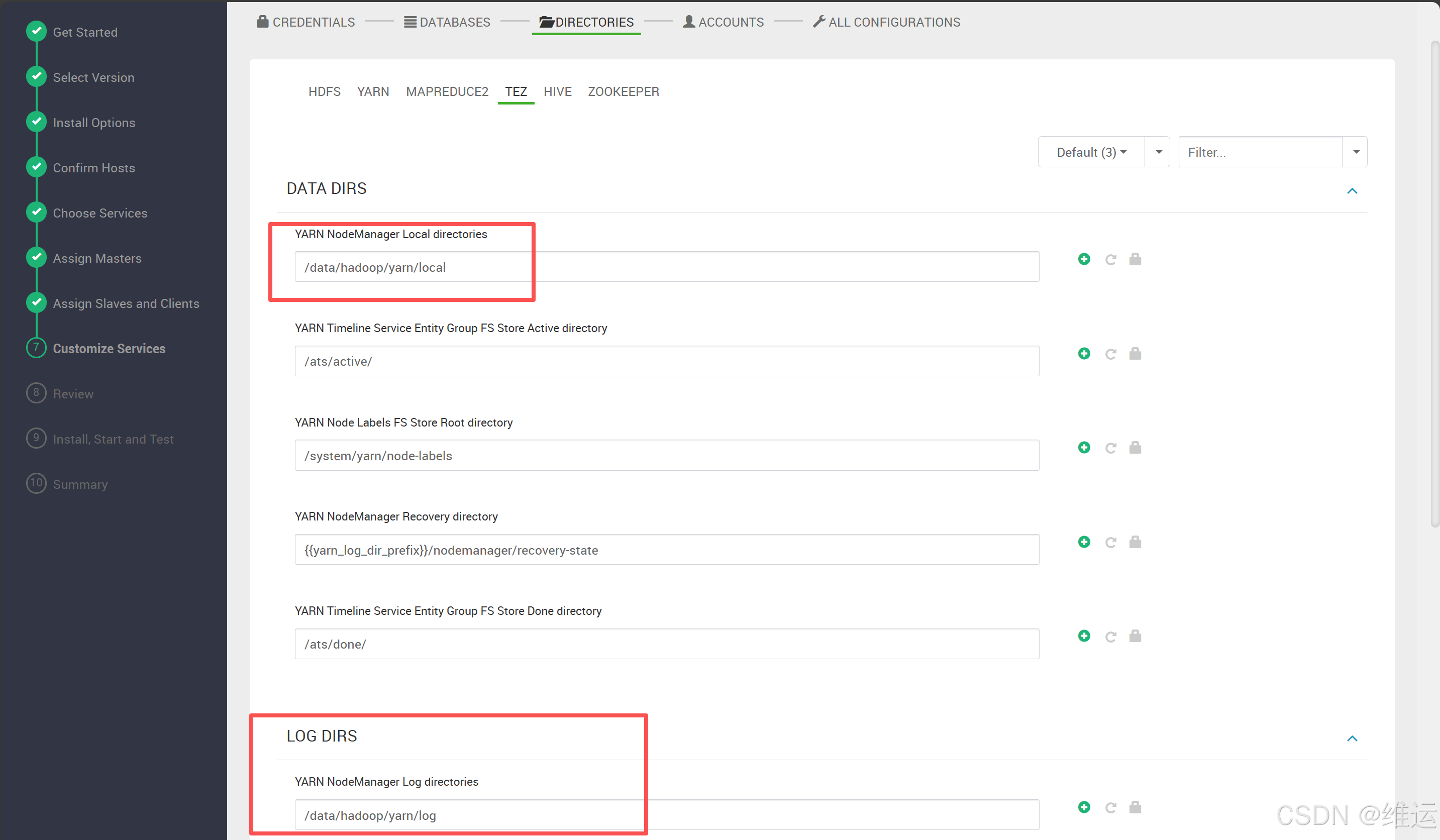Switch to the HIVE service tab

(x=557, y=91)
